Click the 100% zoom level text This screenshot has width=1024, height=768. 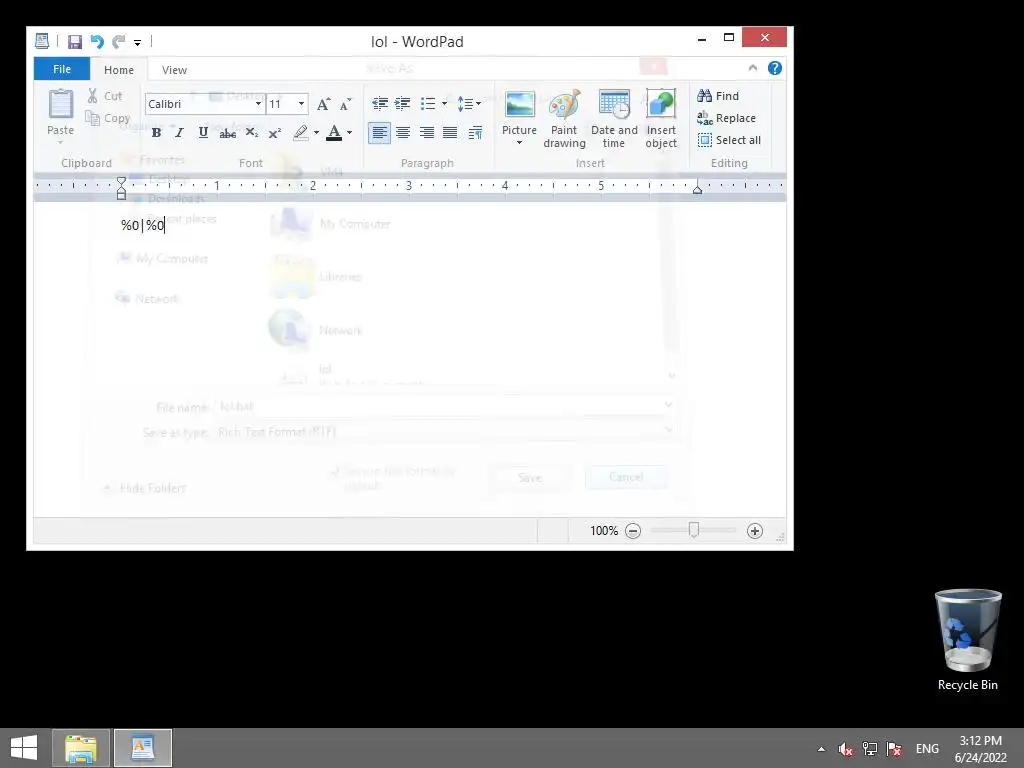tap(604, 531)
